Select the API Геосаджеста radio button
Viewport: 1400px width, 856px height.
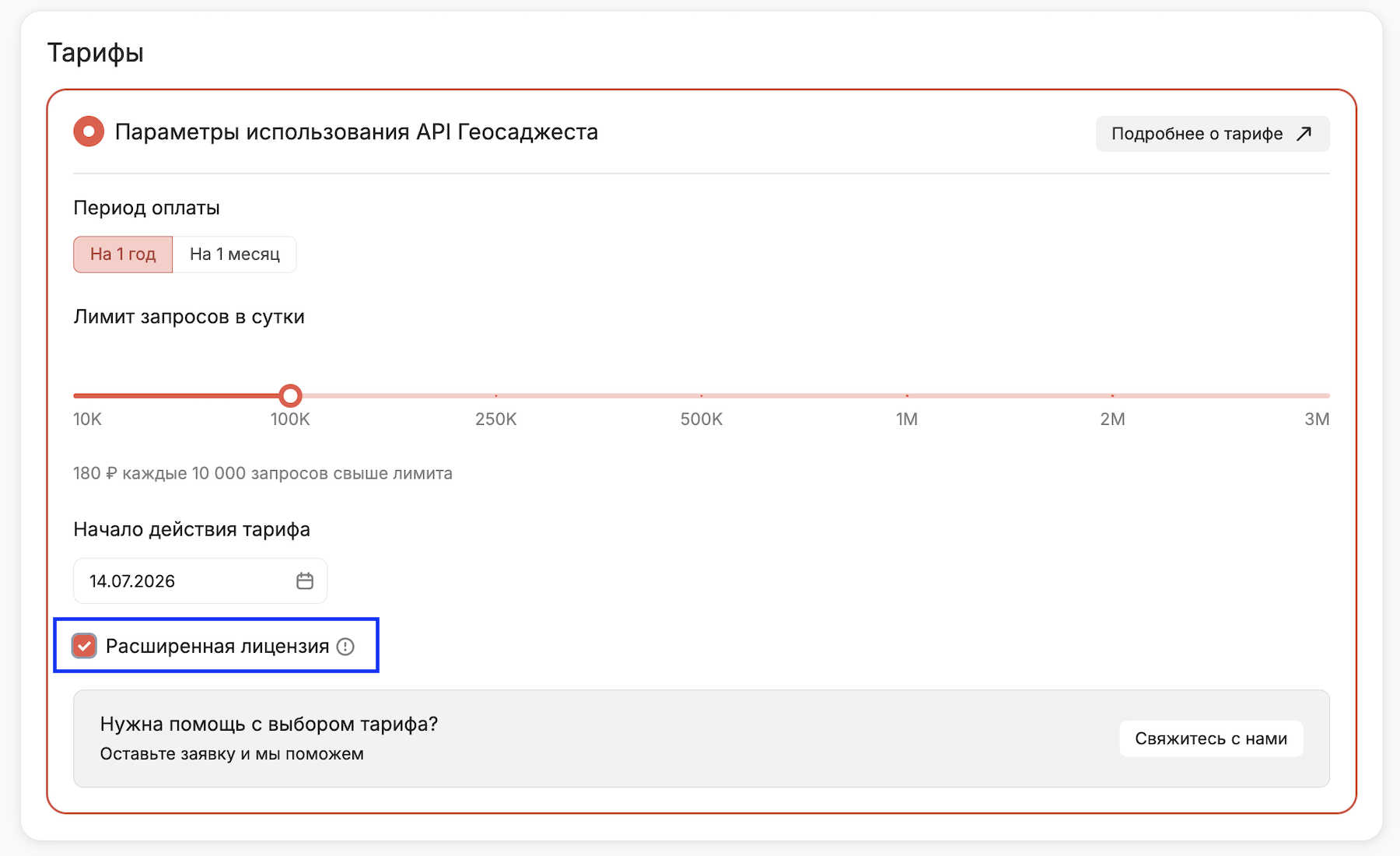89,132
